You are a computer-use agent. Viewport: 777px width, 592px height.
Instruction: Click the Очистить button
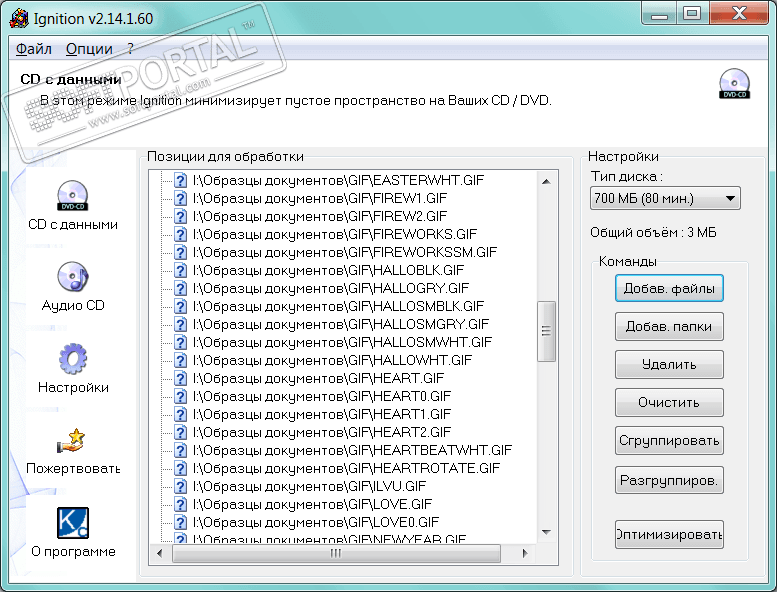click(669, 403)
